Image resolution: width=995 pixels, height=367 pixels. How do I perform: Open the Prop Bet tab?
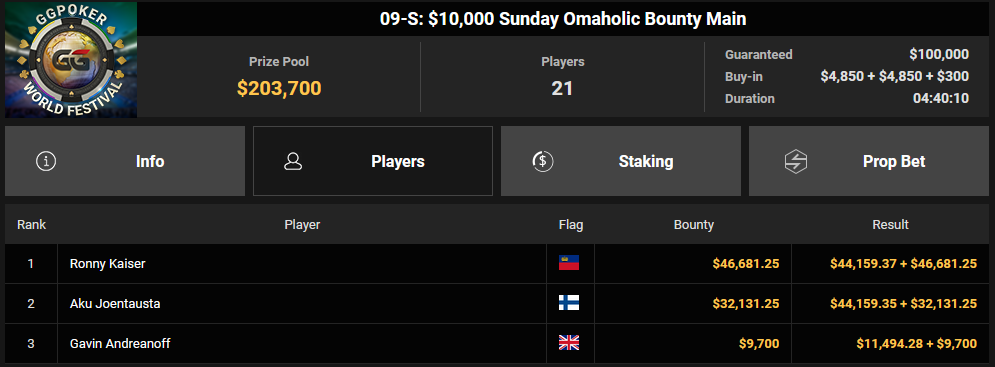tap(869, 161)
